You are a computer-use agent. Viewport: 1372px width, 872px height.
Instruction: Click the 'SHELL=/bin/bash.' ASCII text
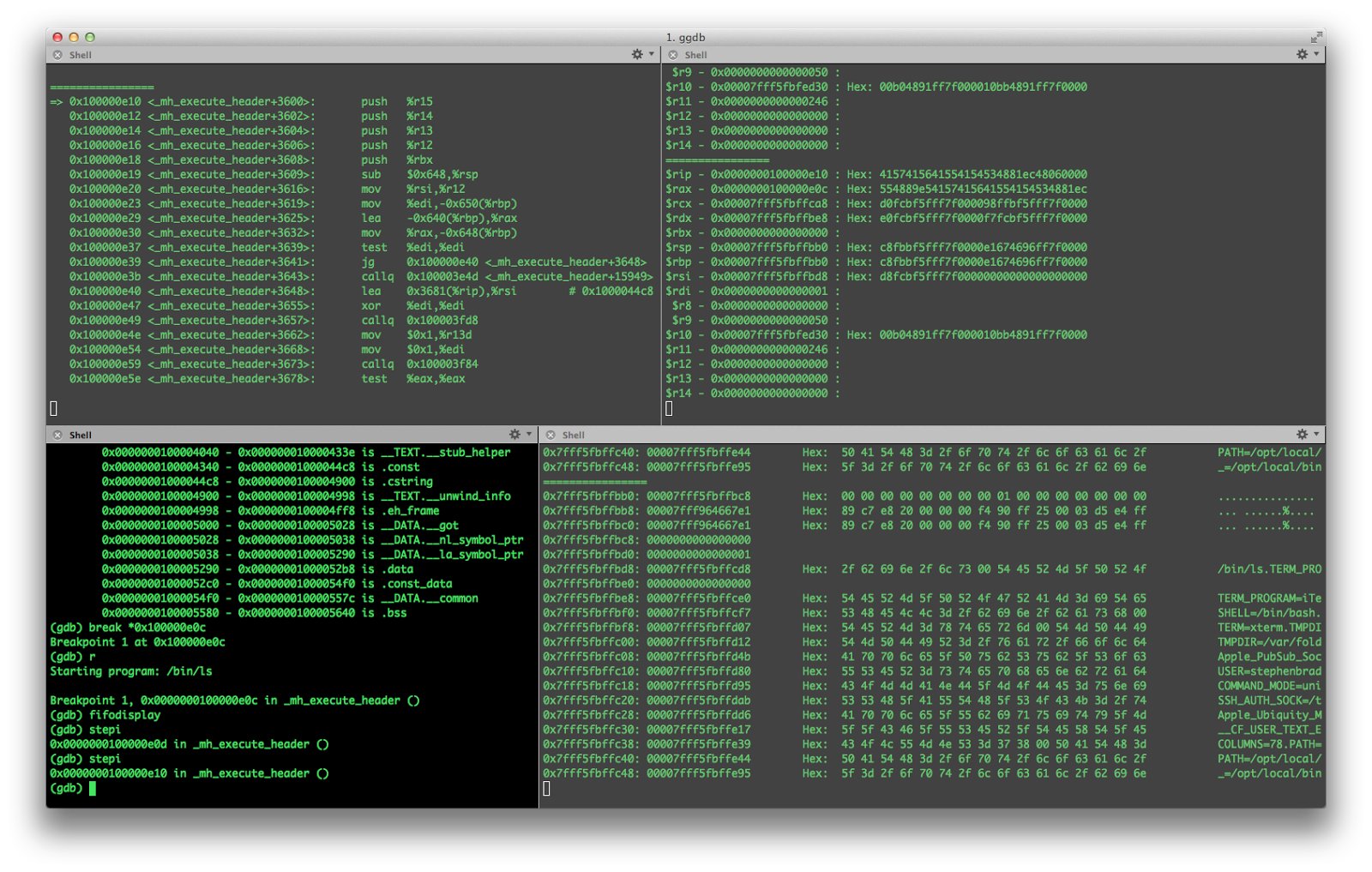1270,613
